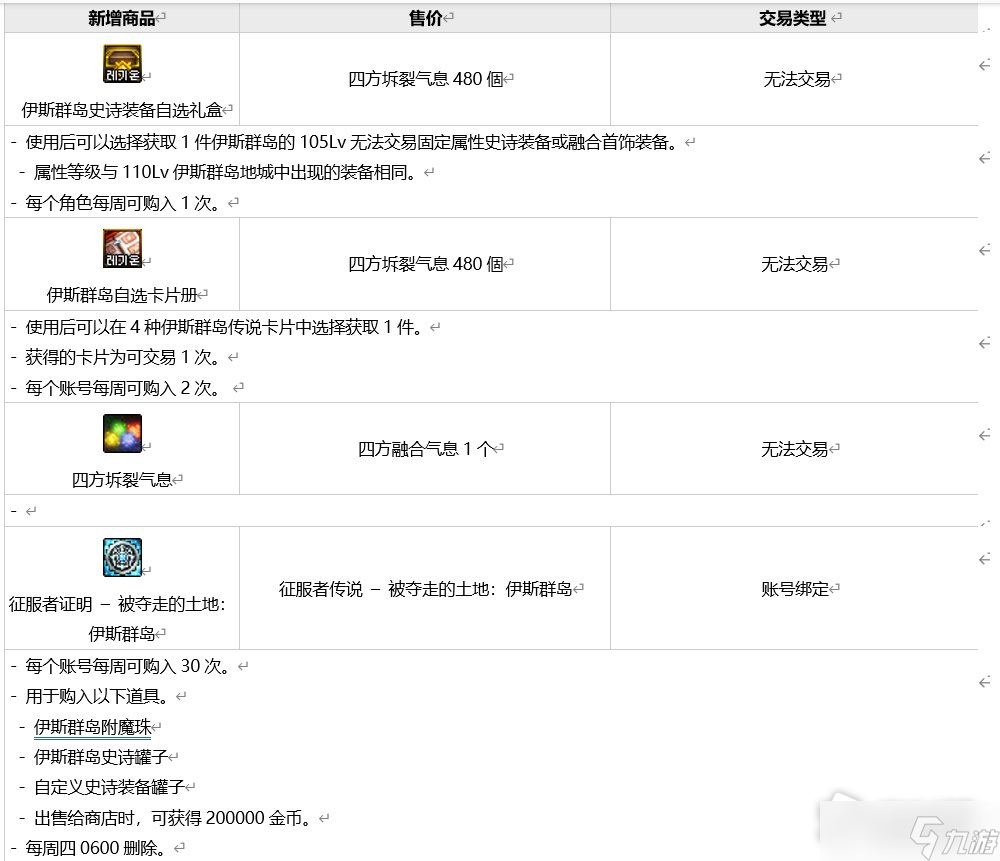Click the price 四方坼裂气息 480 個 in gift box row
1000x861 pixels.
point(425,79)
